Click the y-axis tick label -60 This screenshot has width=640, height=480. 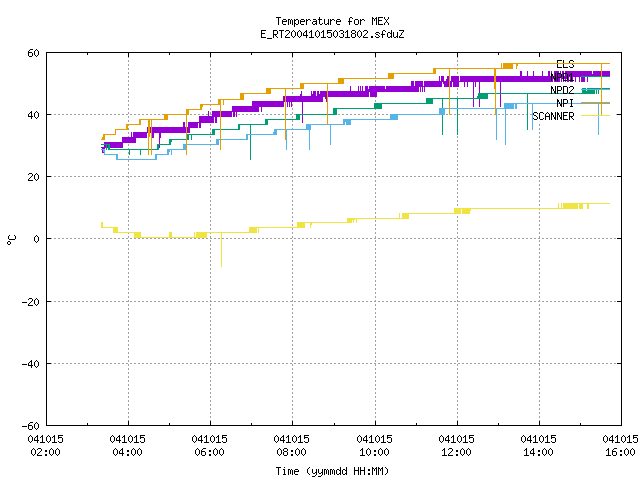(x=31, y=426)
